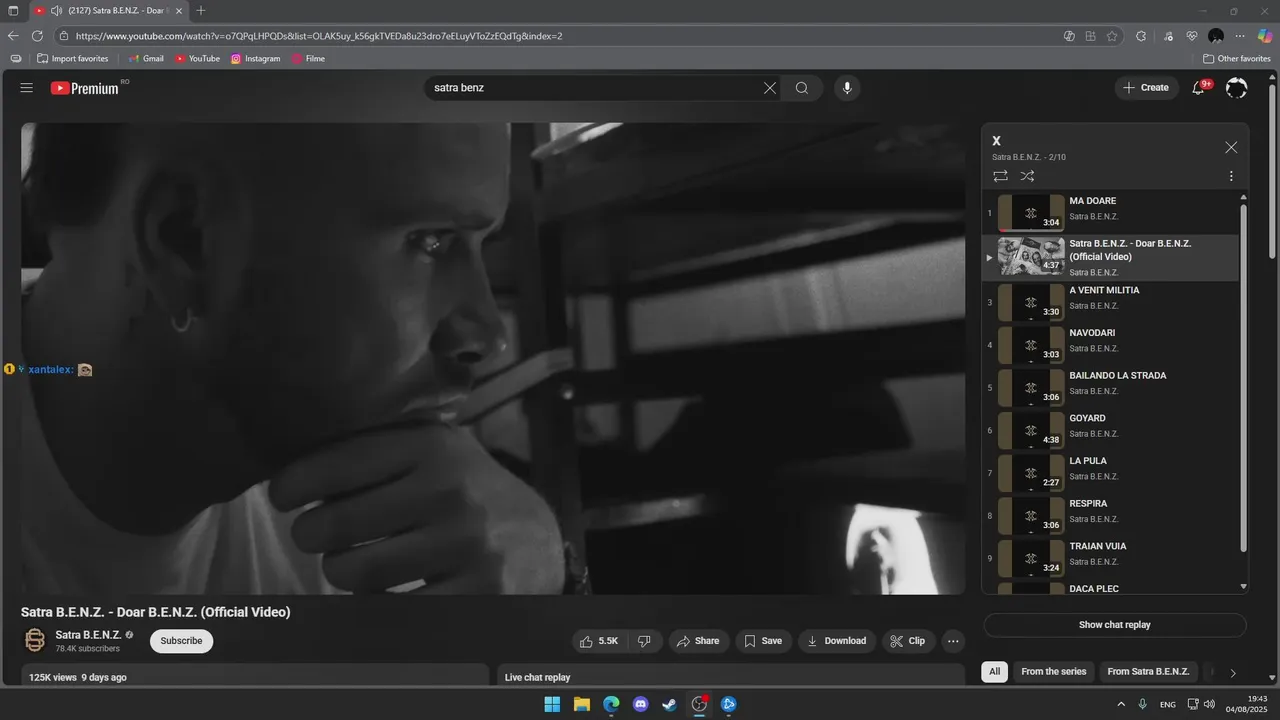
Task: Open Copilot in Edge sidebar
Action: [1265, 36]
